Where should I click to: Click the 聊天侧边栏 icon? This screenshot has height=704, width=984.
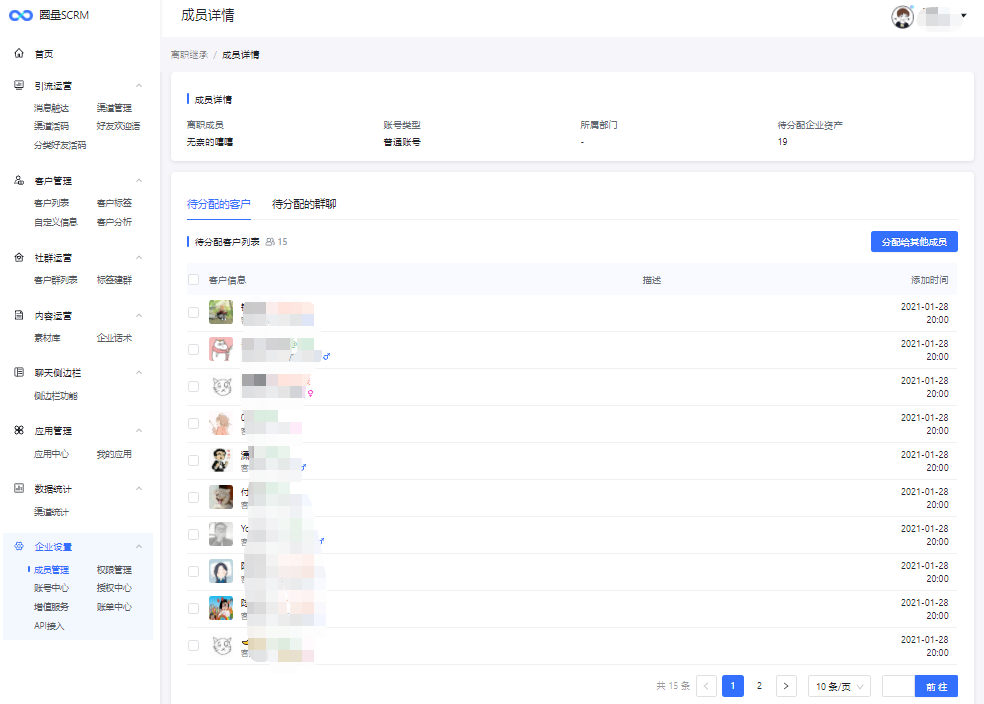(19, 373)
